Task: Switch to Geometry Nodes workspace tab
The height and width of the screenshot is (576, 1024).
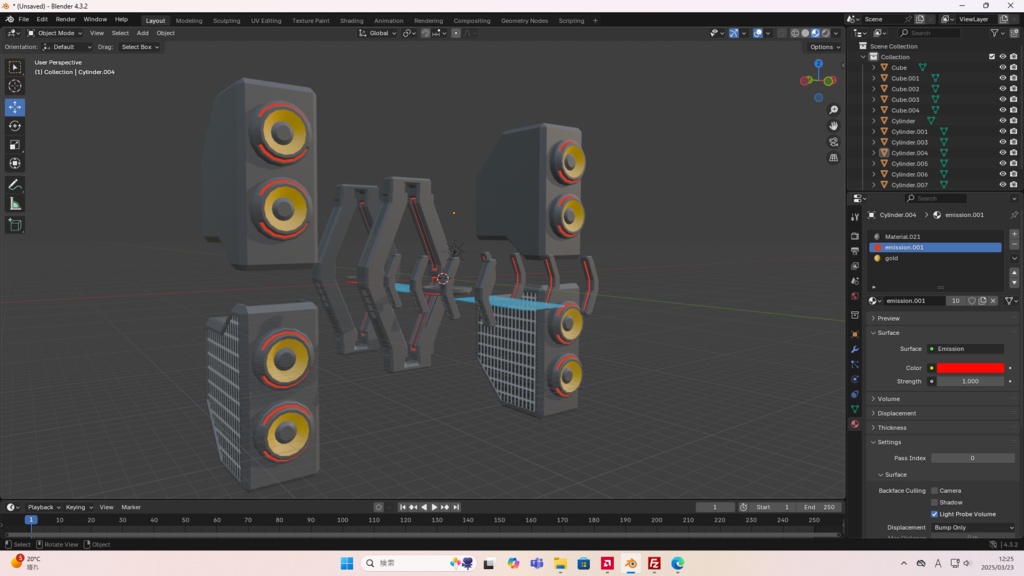Action: coord(524,21)
